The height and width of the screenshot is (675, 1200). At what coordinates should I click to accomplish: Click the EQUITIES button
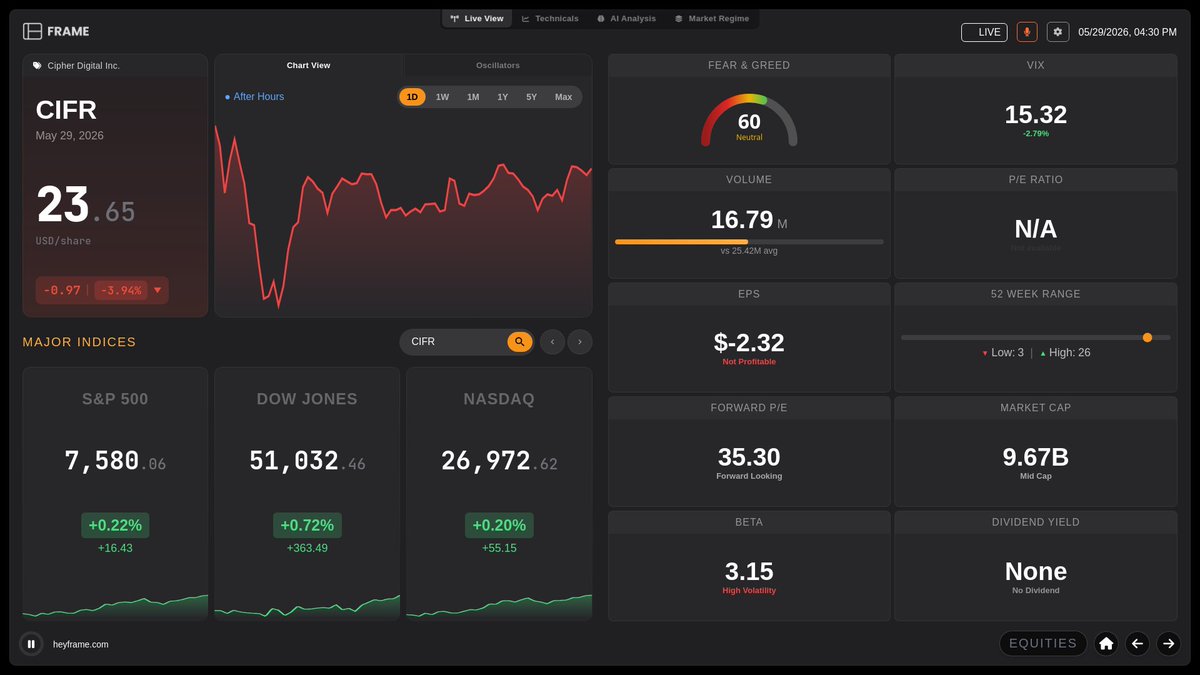pos(1043,644)
